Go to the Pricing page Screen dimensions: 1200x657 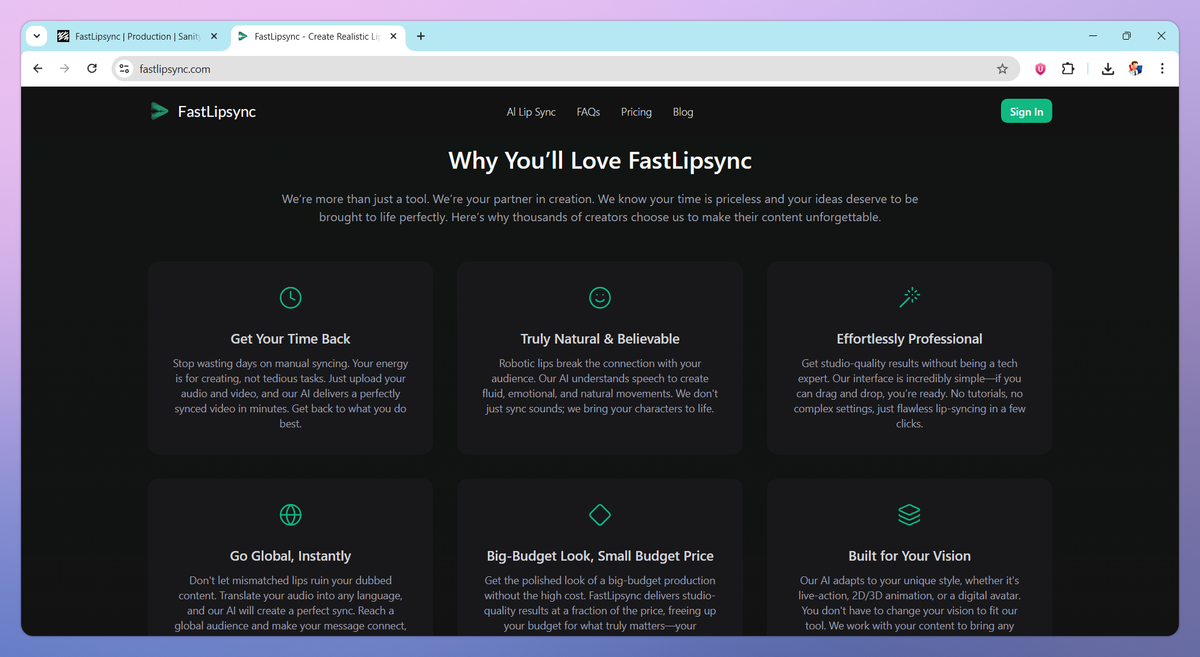[636, 112]
